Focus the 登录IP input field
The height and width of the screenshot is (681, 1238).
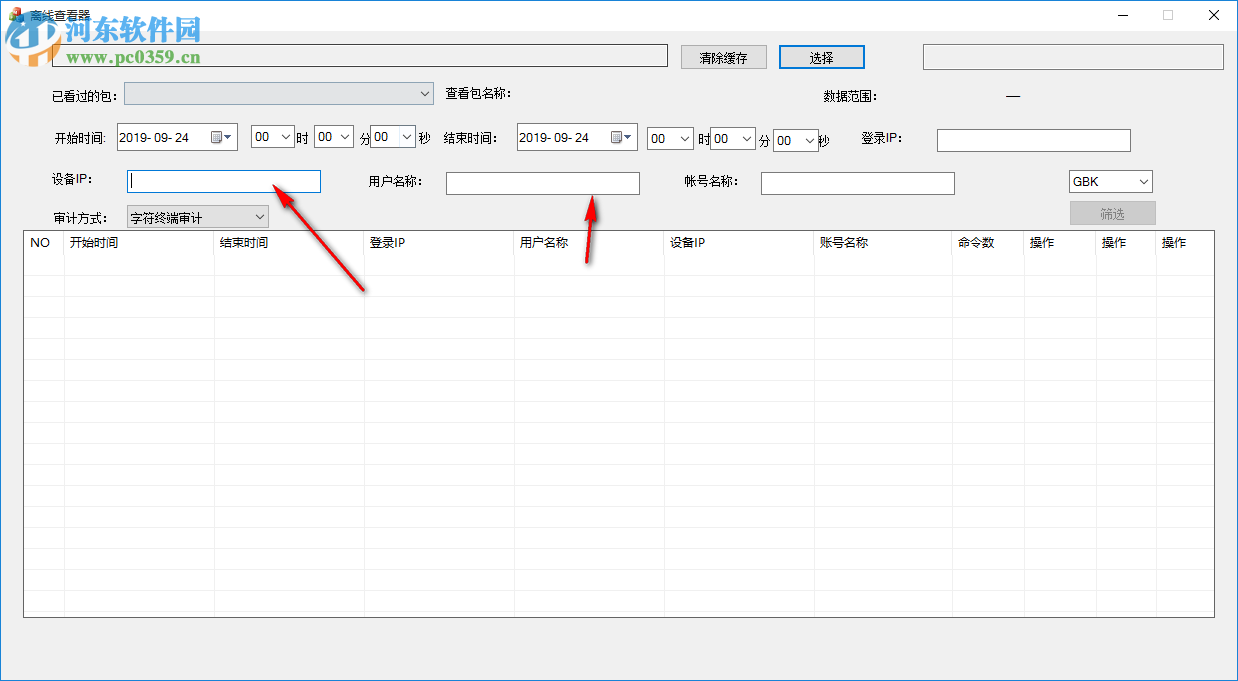[x=1034, y=140]
